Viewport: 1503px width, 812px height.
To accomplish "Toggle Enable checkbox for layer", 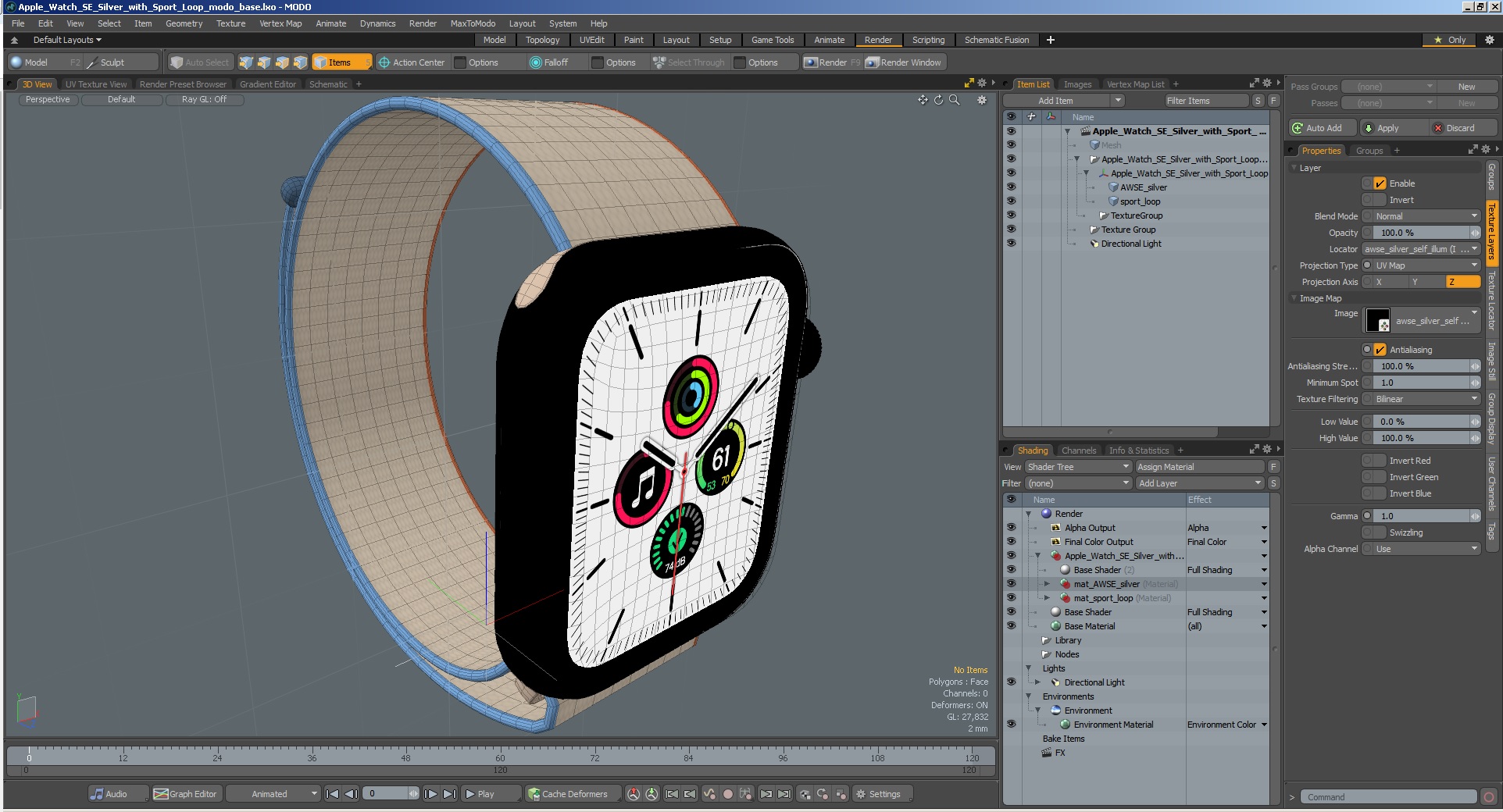I will point(1380,183).
